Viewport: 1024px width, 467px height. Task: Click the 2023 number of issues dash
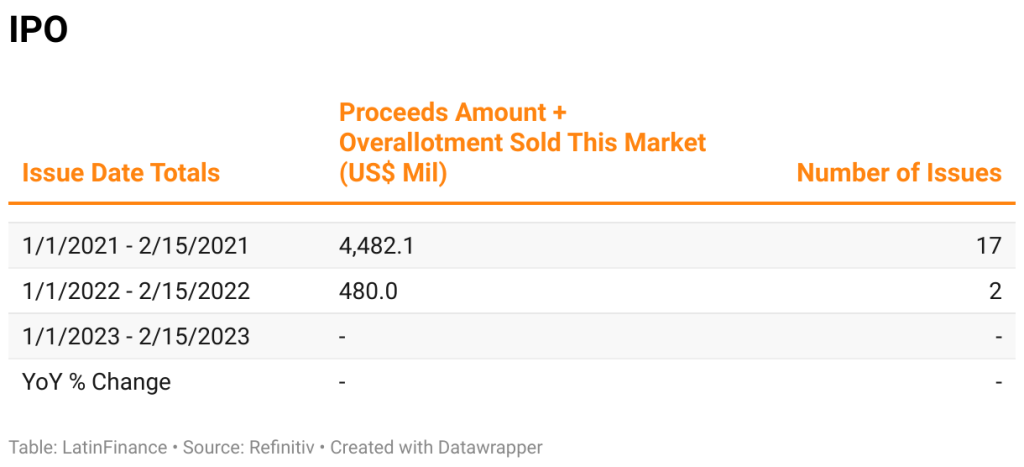(x=998, y=337)
